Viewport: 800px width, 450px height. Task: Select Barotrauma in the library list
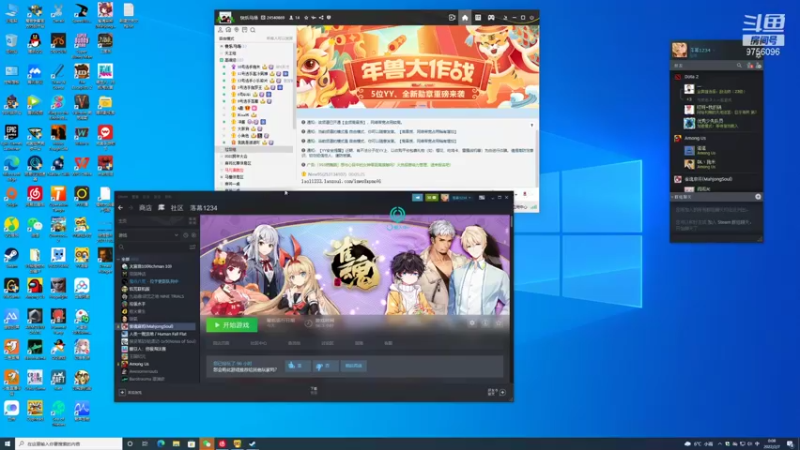click(143, 379)
